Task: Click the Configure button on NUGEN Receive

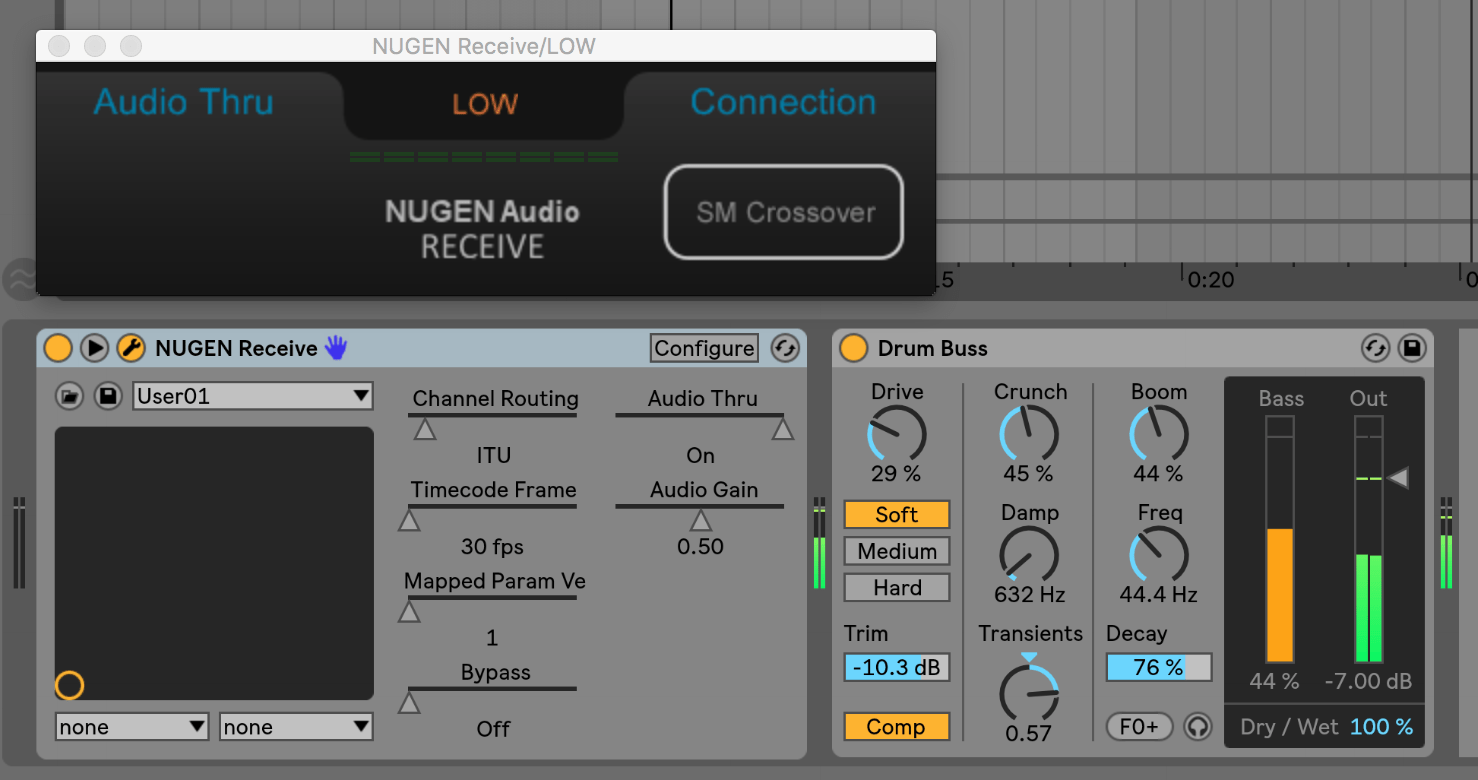Action: (x=704, y=348)
